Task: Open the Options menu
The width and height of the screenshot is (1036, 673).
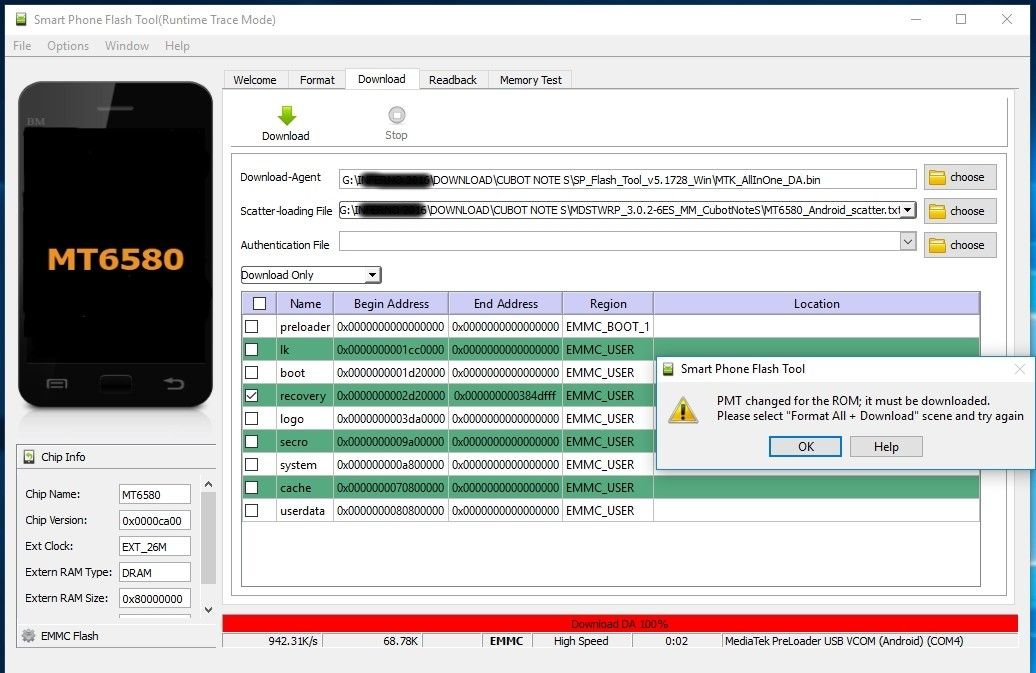Action: click(68, 46)
